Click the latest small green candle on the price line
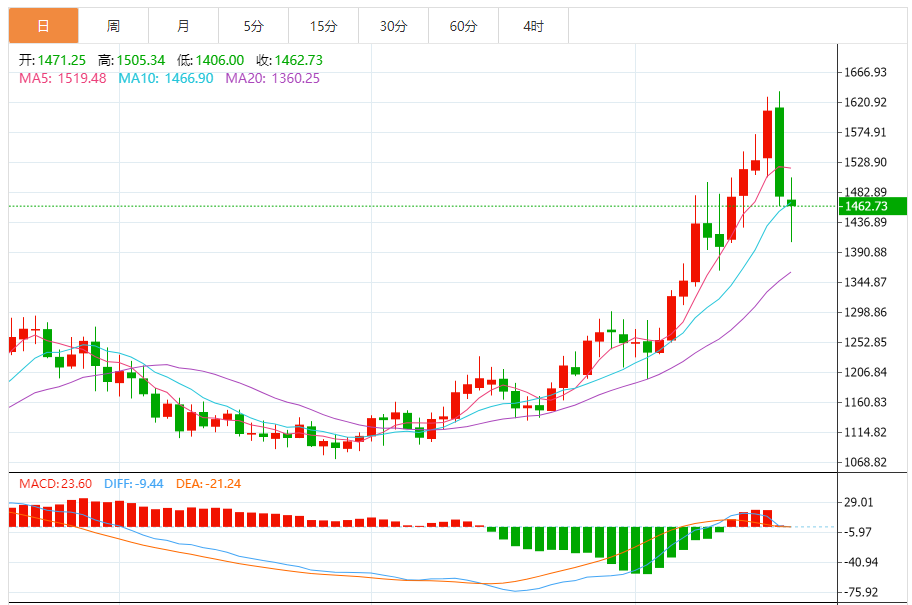This screenshot has width=912, height=605. (x=792, y=202)
